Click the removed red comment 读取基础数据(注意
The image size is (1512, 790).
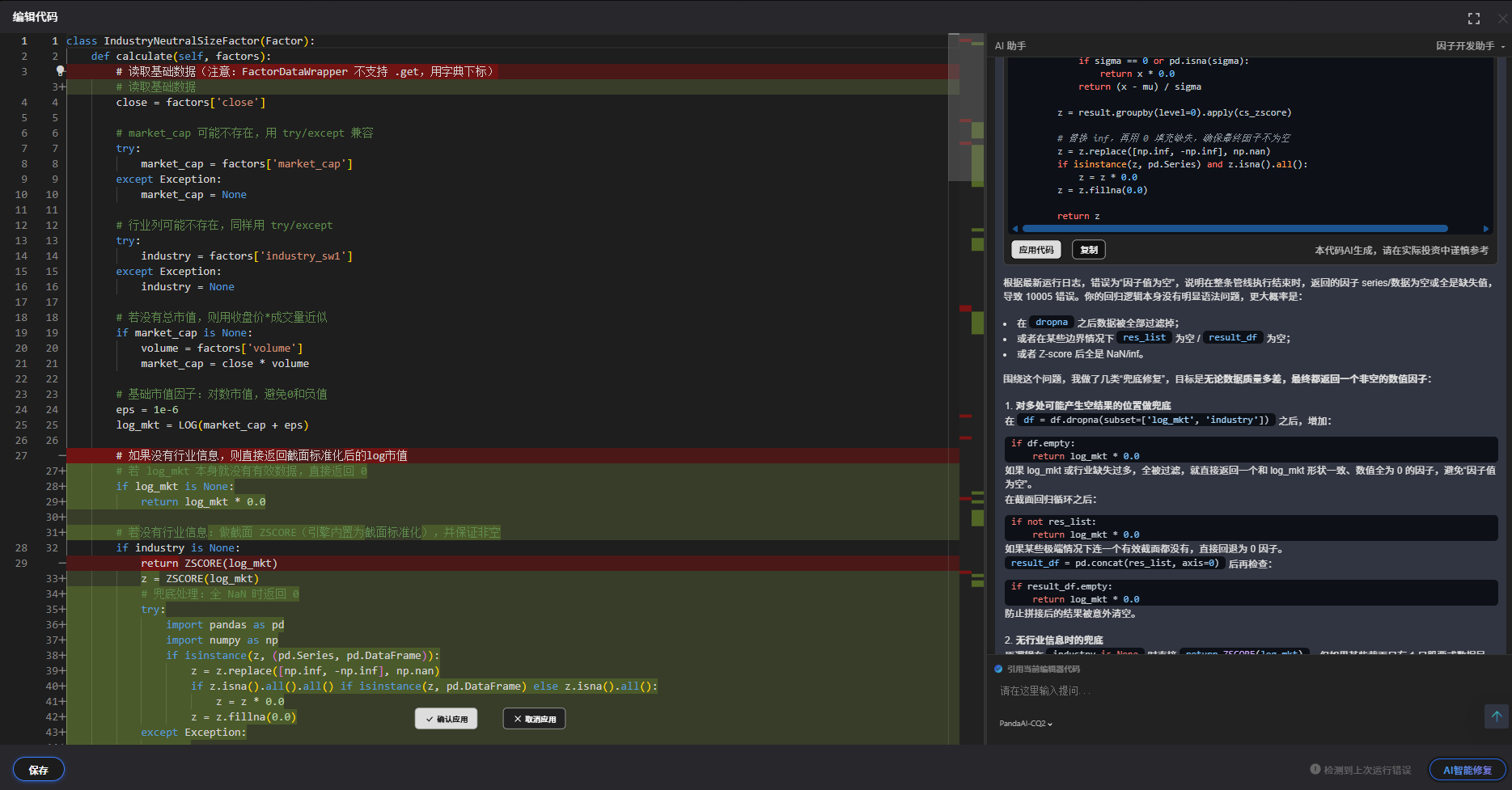tap(305, 71)
